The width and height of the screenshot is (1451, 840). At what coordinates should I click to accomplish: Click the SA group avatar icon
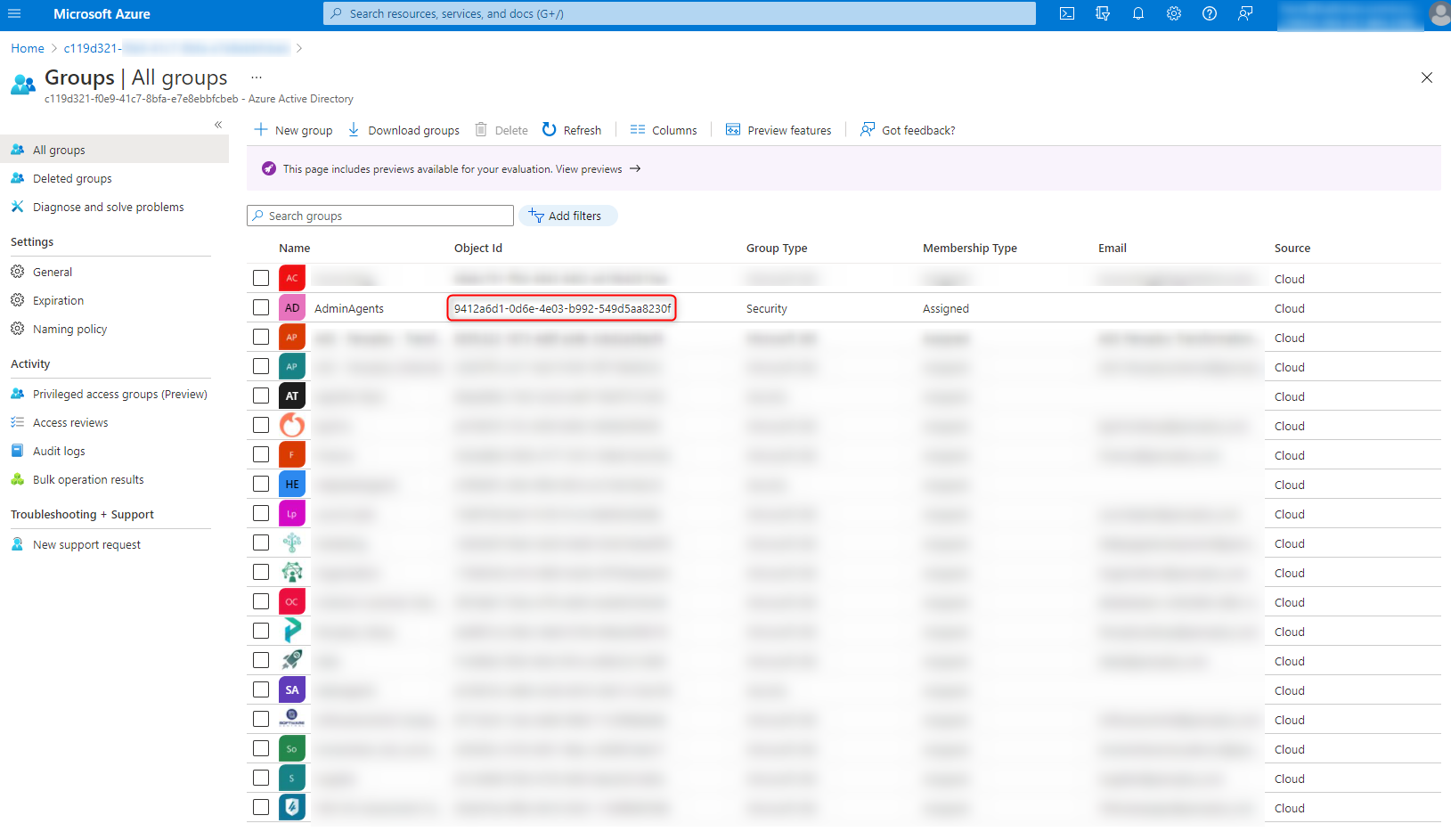tap(292, 689)
